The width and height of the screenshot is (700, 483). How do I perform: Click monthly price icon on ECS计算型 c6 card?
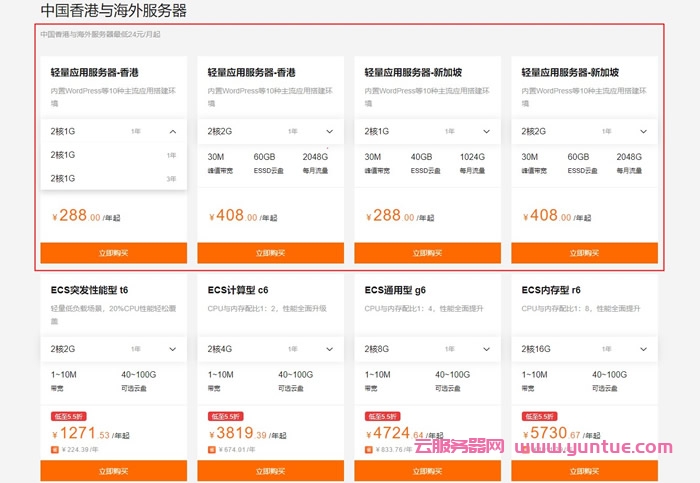click(x=212, y=450)
